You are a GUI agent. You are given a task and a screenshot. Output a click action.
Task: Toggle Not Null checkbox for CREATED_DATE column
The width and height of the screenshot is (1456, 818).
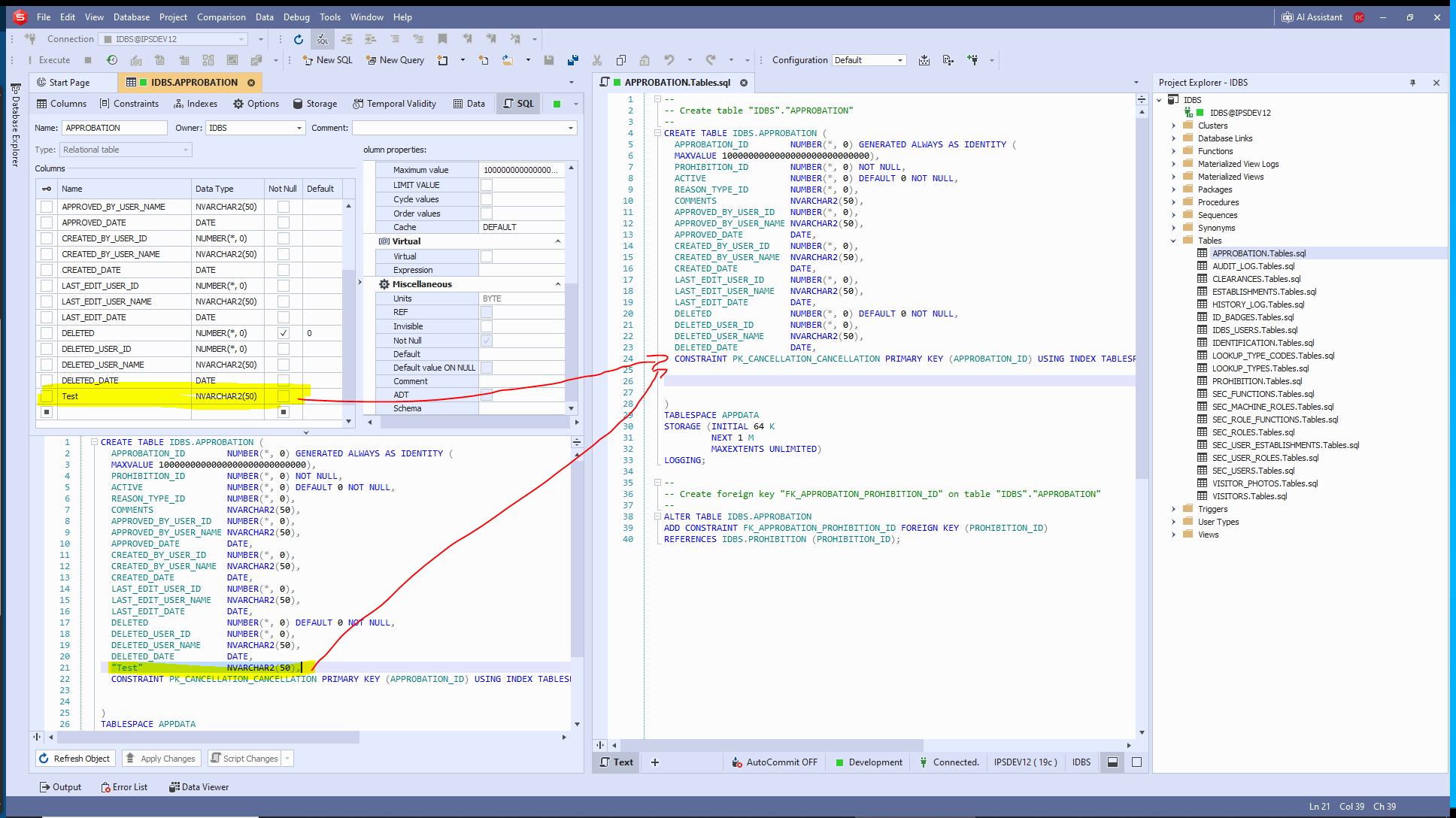click(284, 270)
